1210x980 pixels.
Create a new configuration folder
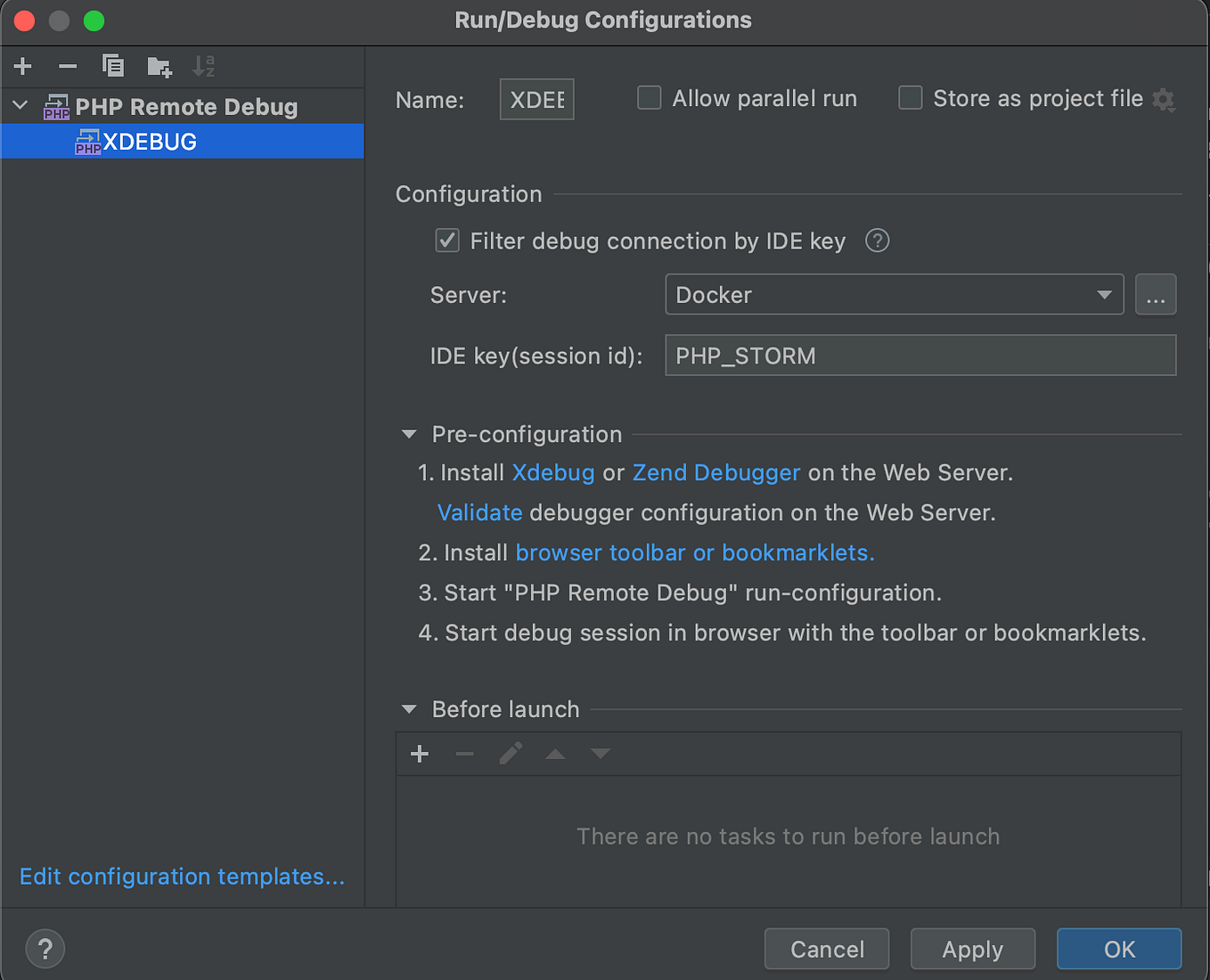tap(159, 66)
